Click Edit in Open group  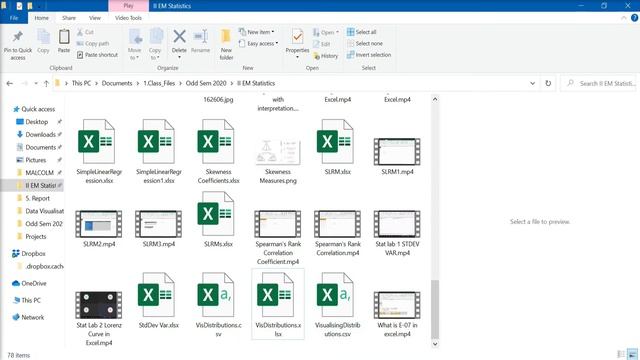[x=322, y=44]
